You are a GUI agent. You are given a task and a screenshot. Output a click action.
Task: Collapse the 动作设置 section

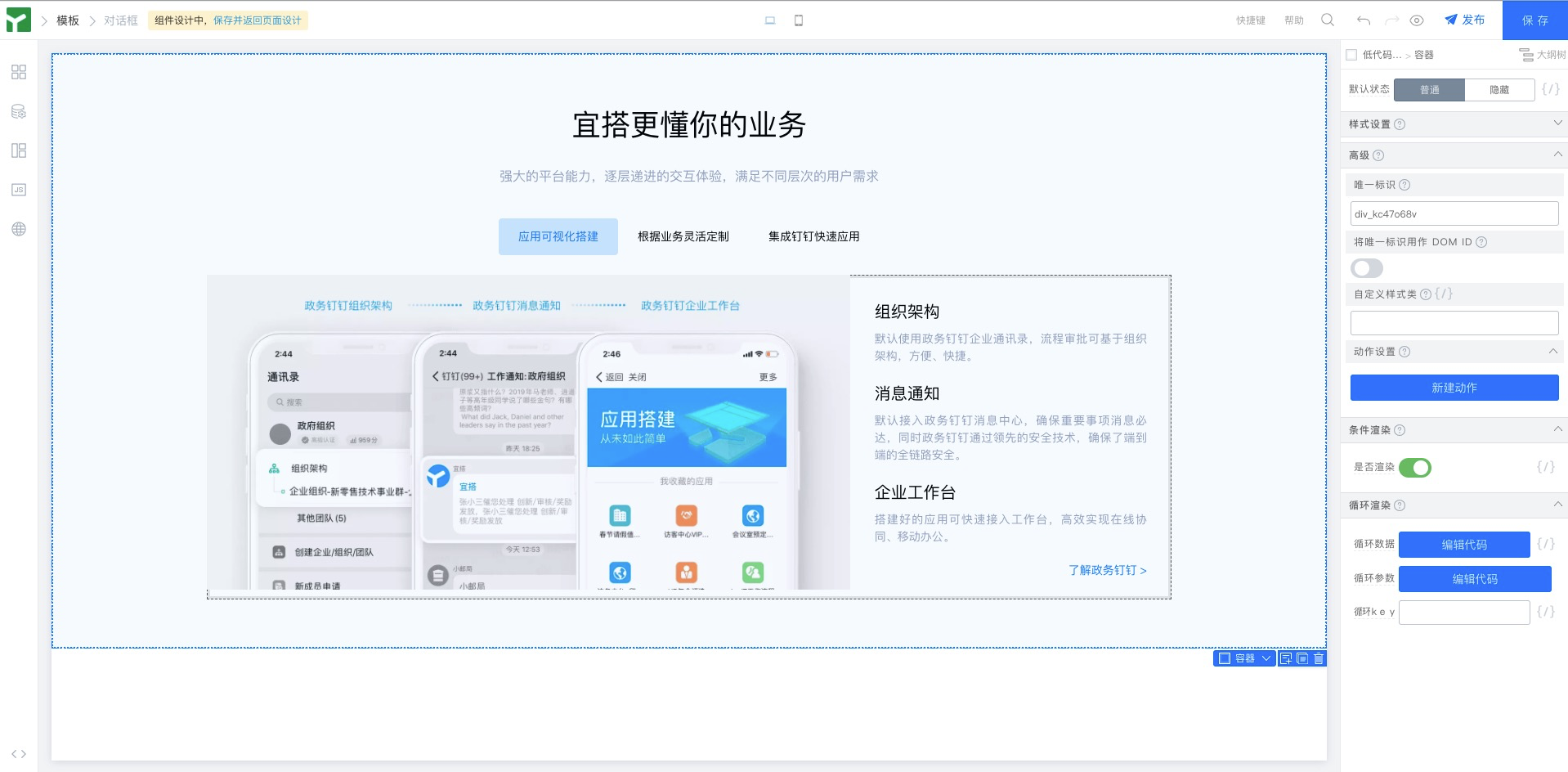[x=1552, y=352]
